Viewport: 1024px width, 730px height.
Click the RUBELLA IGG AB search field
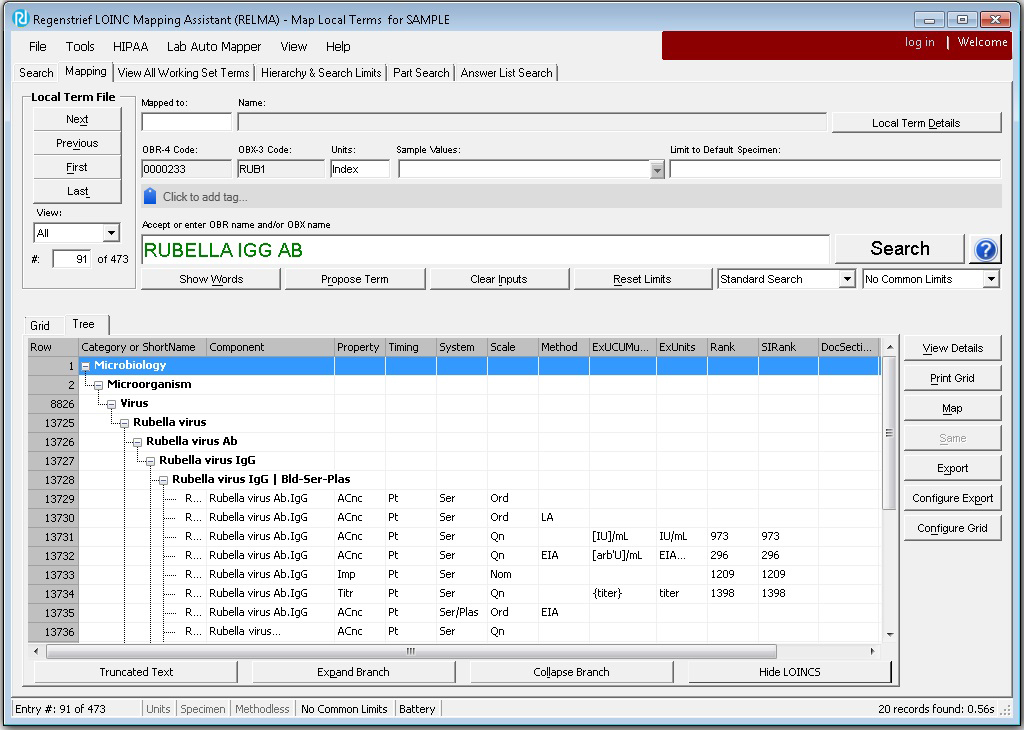(x=485, y=250)
